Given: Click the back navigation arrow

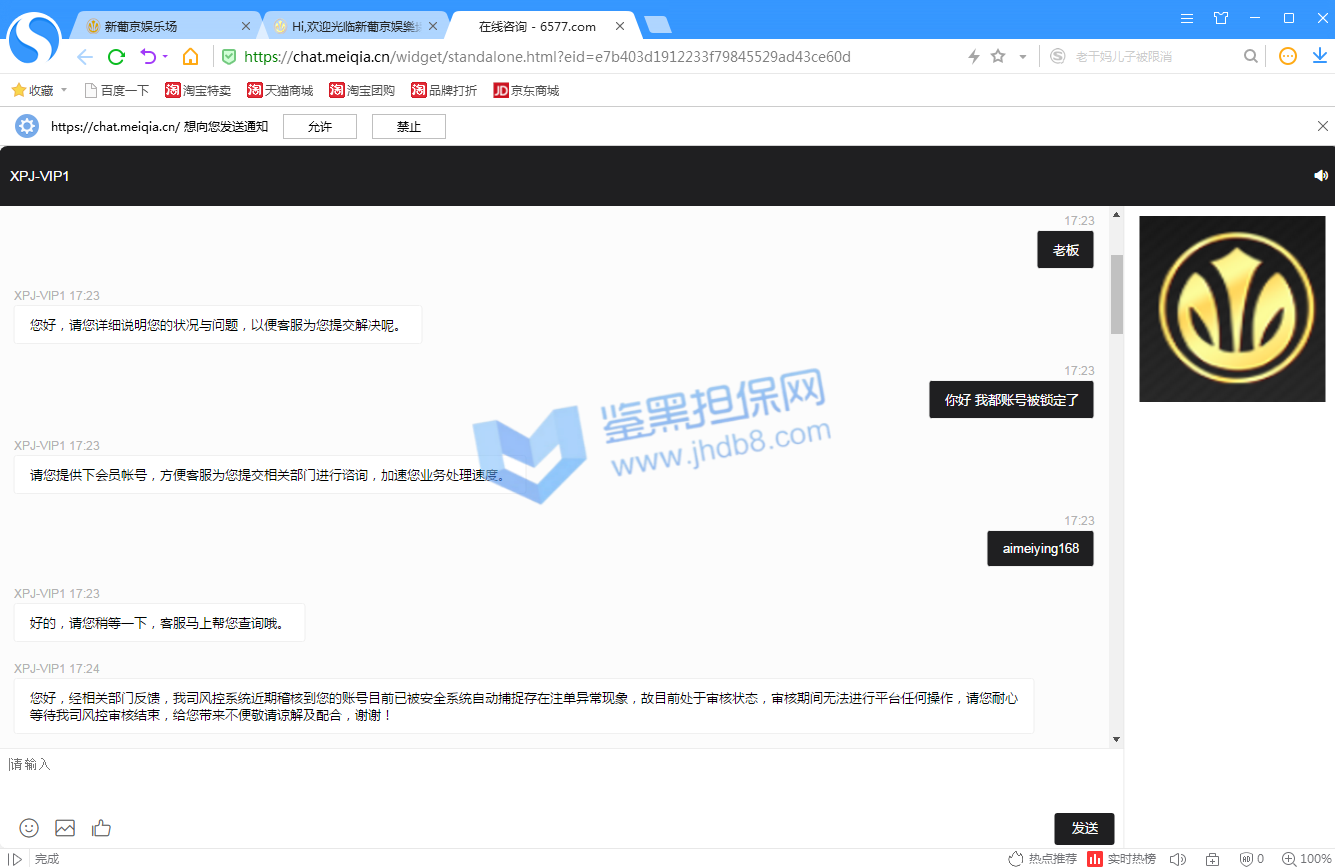Looking at the screenshot, I should (x=85, y=57).
